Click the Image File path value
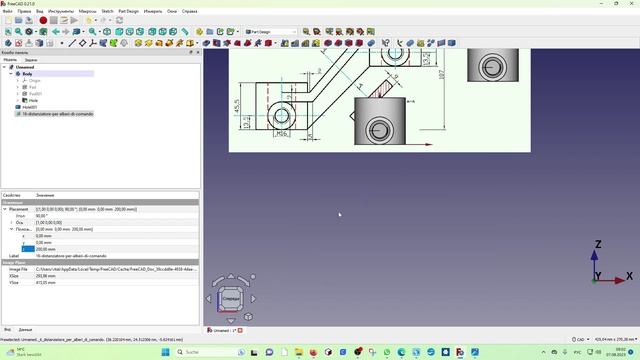 click(x=117, y=269)
